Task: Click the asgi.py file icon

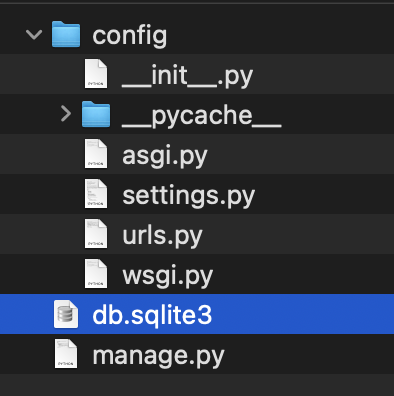Action: point(96,154)
